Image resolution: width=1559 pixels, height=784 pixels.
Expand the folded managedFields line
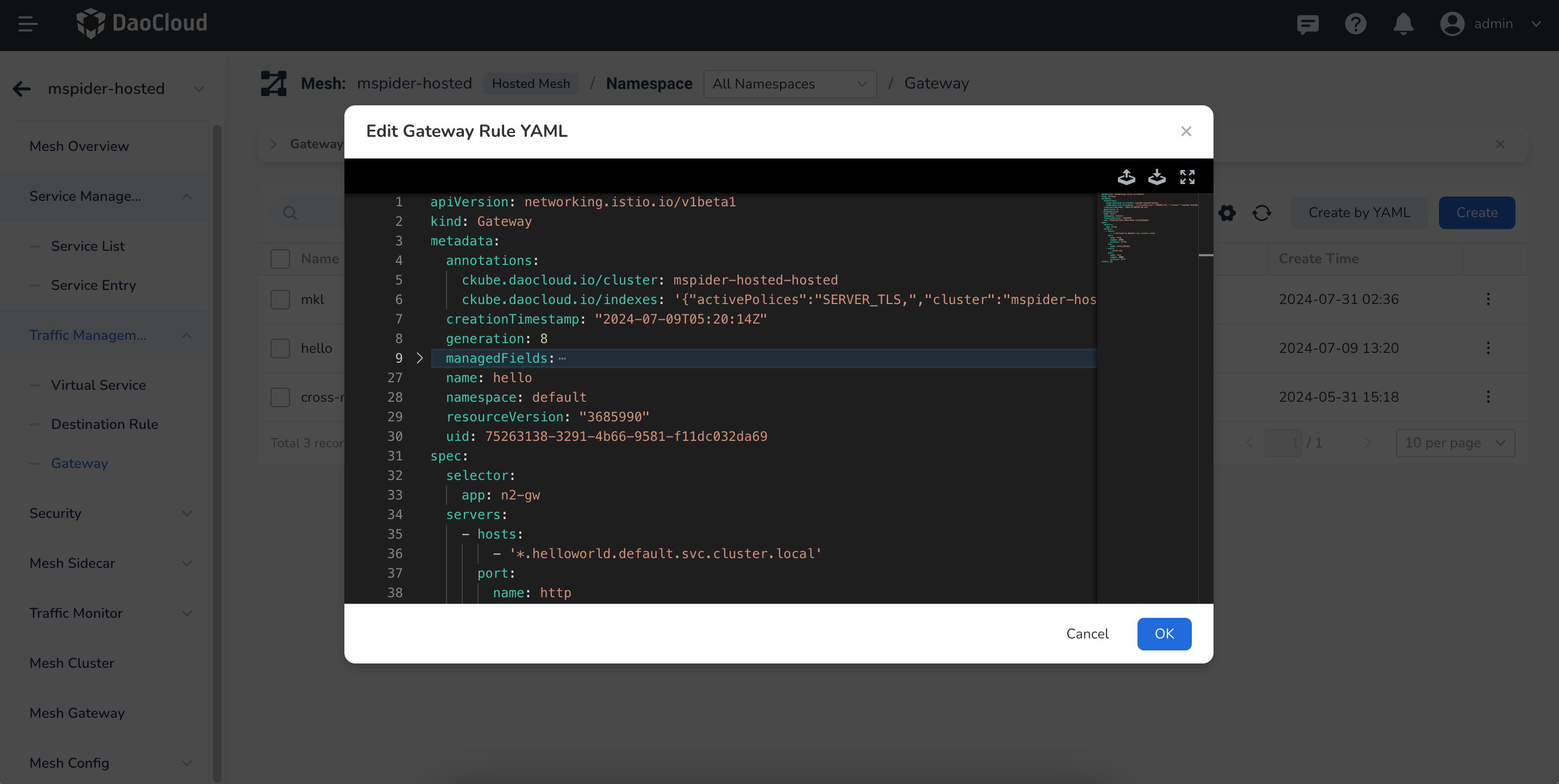(419, 358)
